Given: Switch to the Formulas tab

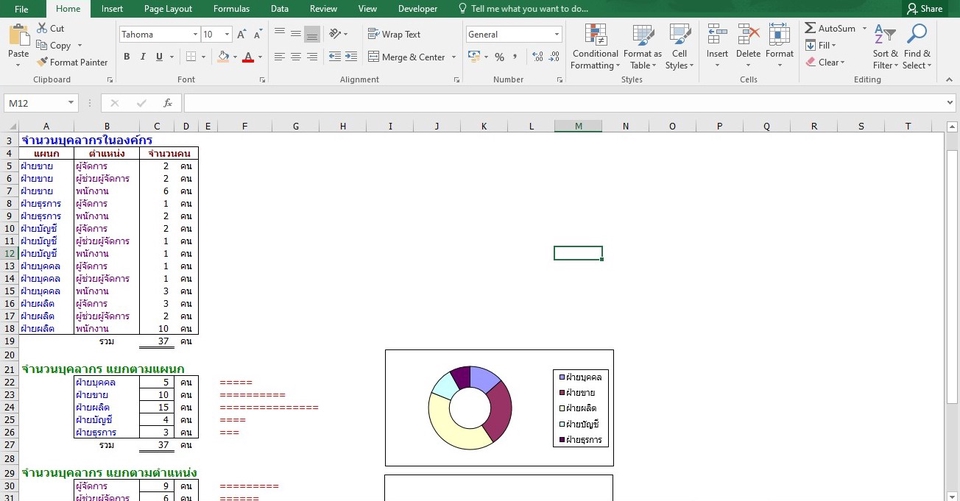Looking at the screenshot, I should pyautogui.click(x=231, y=9).
